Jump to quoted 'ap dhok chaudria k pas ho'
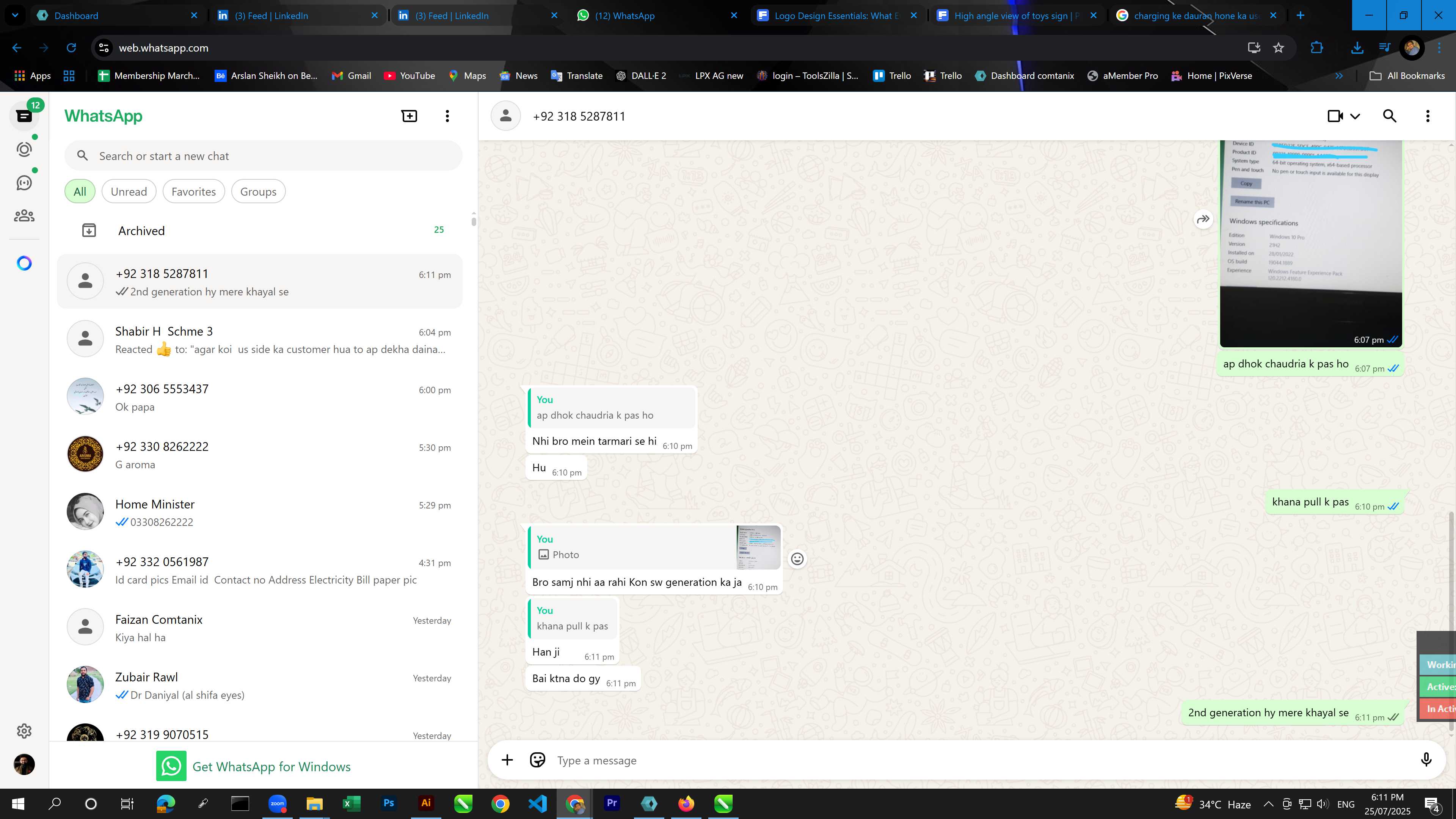 [611, 407]
